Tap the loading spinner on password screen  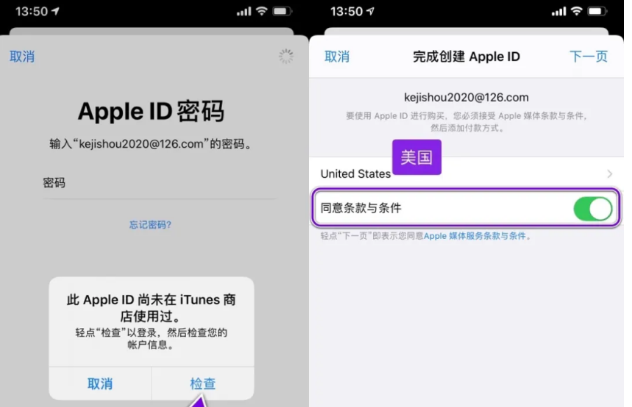pyautogui.click(x=286, y=56)
